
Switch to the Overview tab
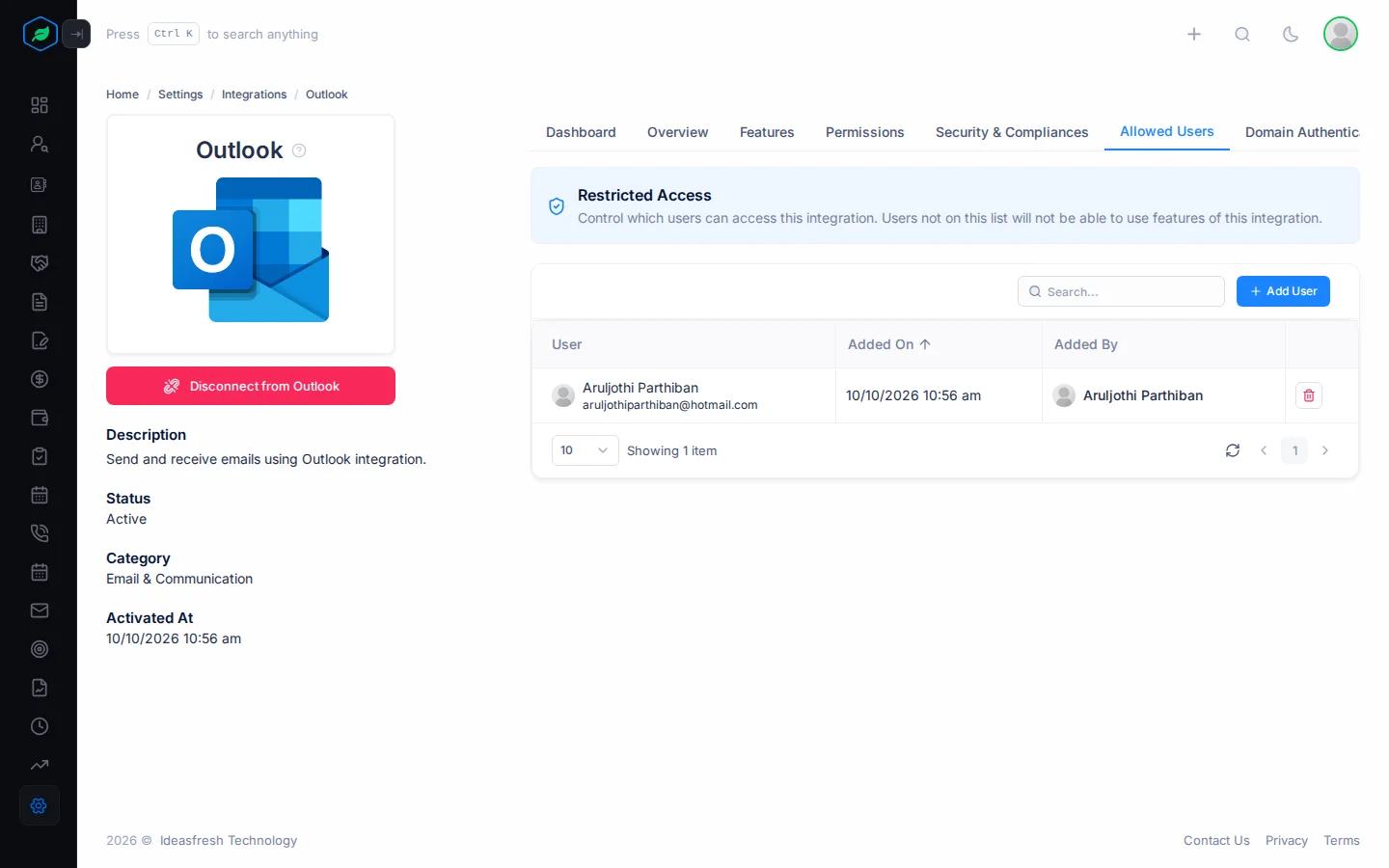pos(677,132)
